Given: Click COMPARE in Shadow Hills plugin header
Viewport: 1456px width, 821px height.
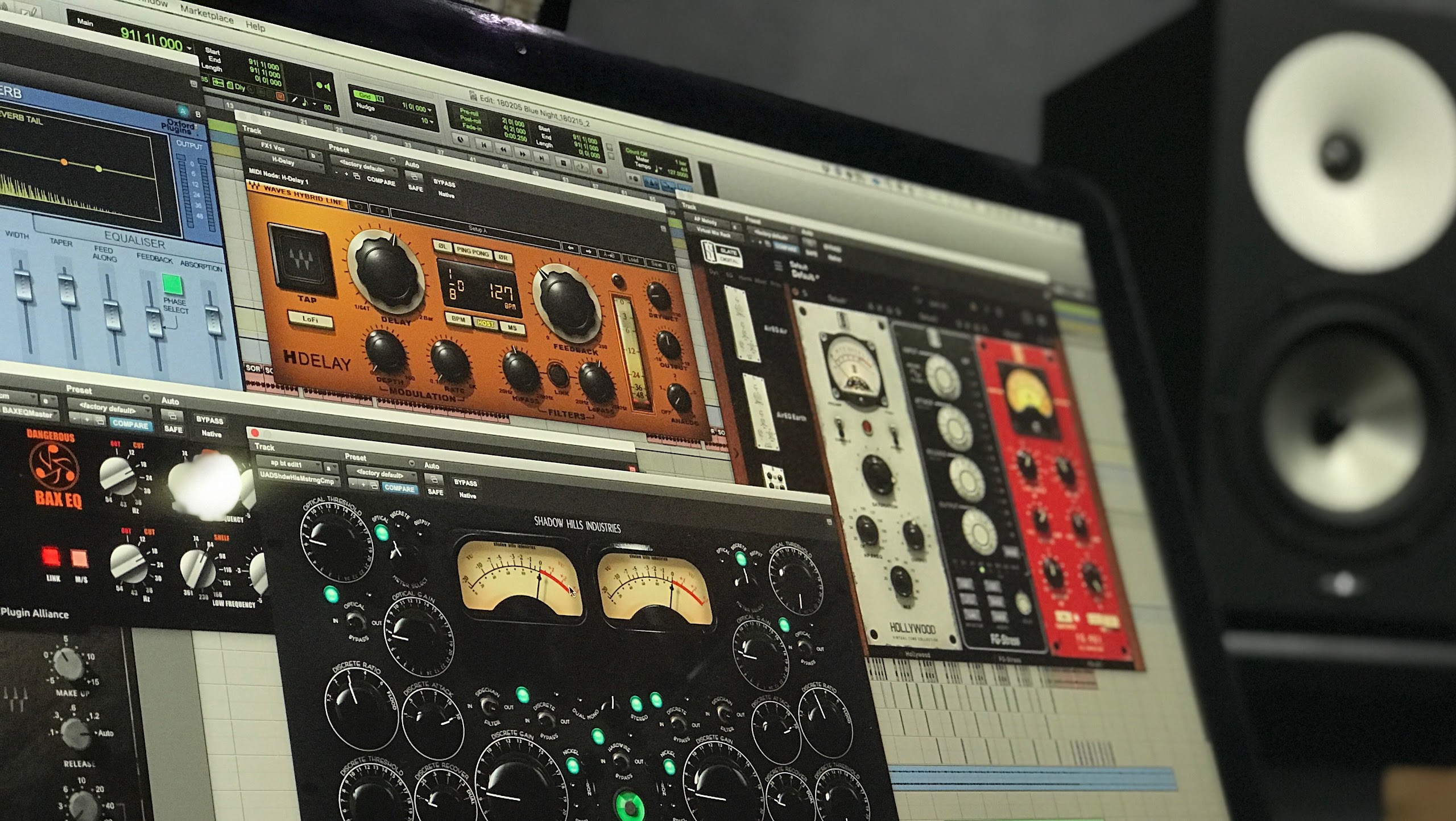Looking at the screenshot, I should (399, 488).
